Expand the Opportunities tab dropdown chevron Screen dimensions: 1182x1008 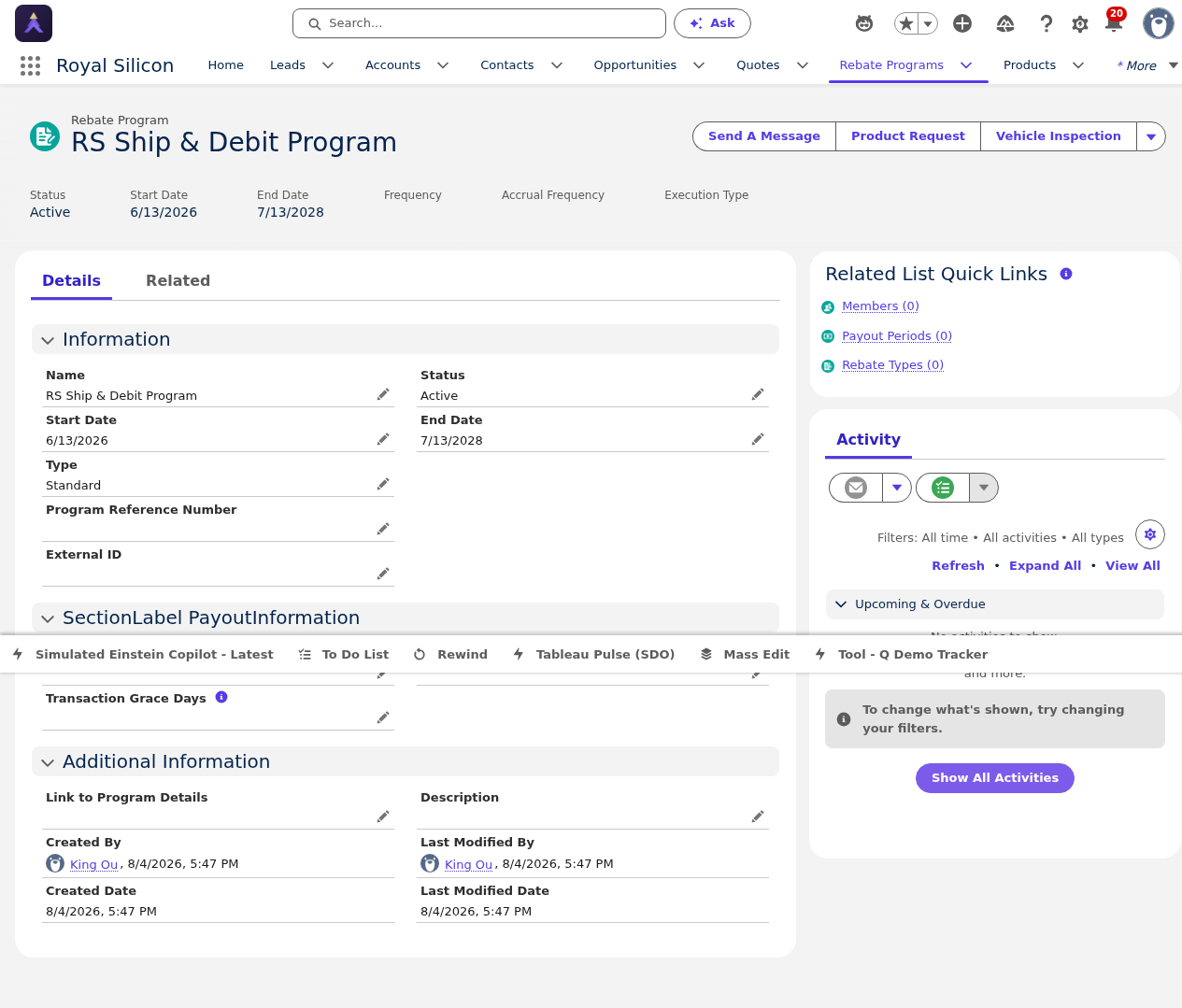click(x=699, y=65)
